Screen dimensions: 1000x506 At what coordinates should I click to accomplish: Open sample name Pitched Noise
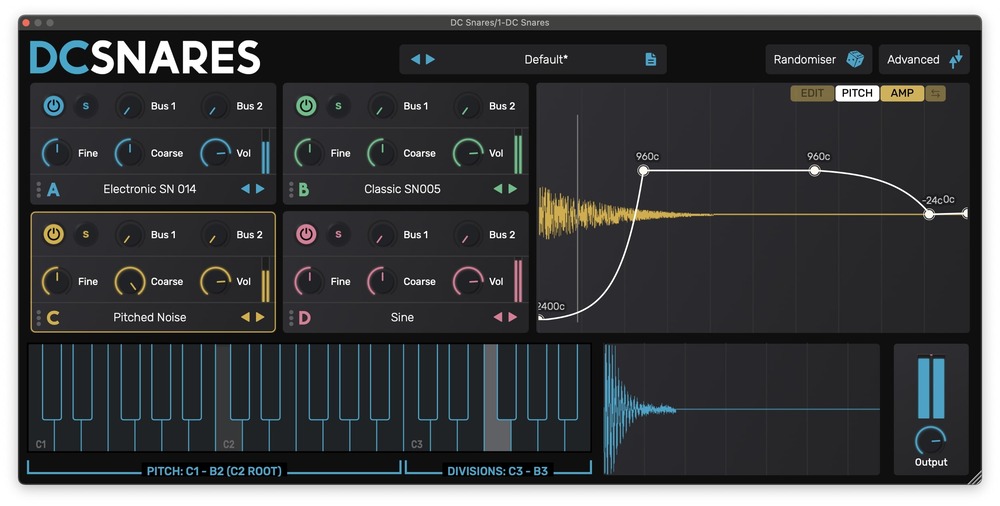[x=150, y=317]
